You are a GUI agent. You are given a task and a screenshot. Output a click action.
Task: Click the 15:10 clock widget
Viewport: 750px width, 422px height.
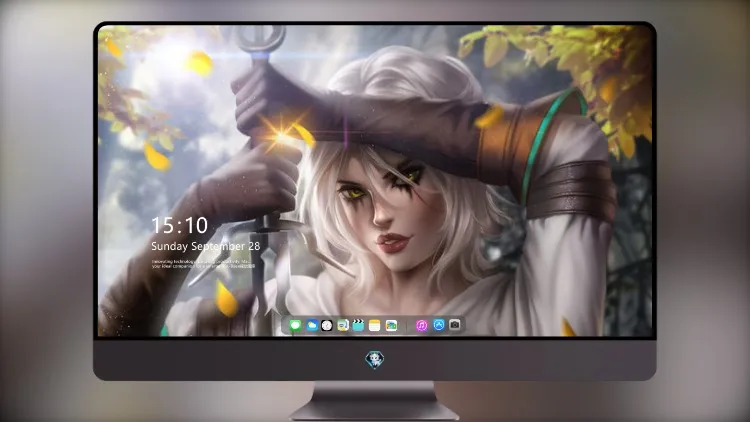click(180, 225)
